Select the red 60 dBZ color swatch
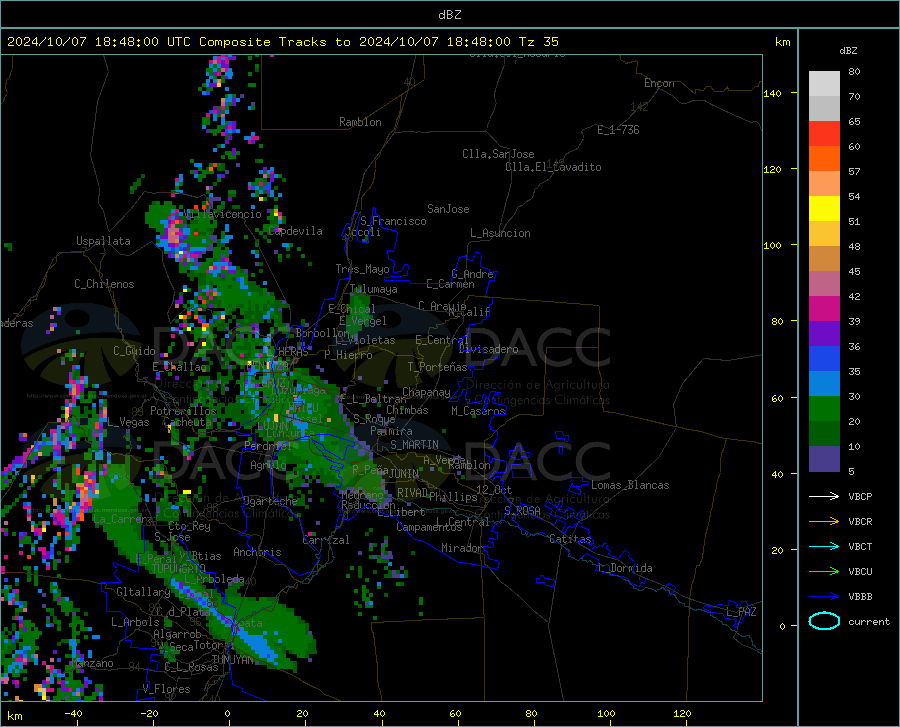 824,134
